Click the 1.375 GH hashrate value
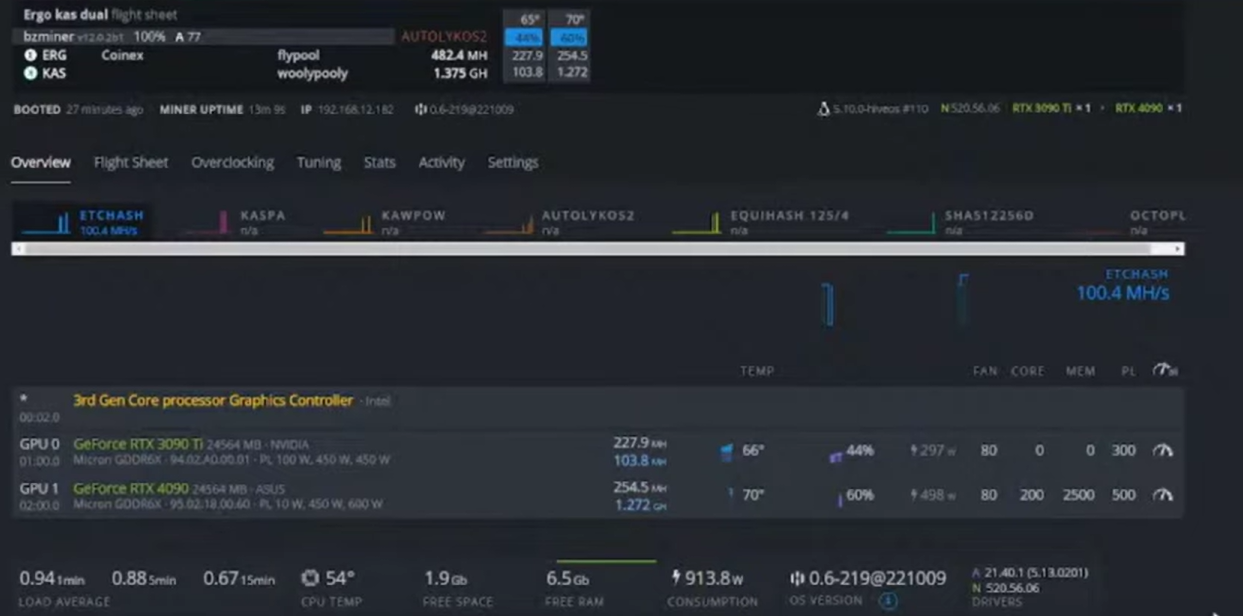The image size is (1243, 616). point(460,73)
